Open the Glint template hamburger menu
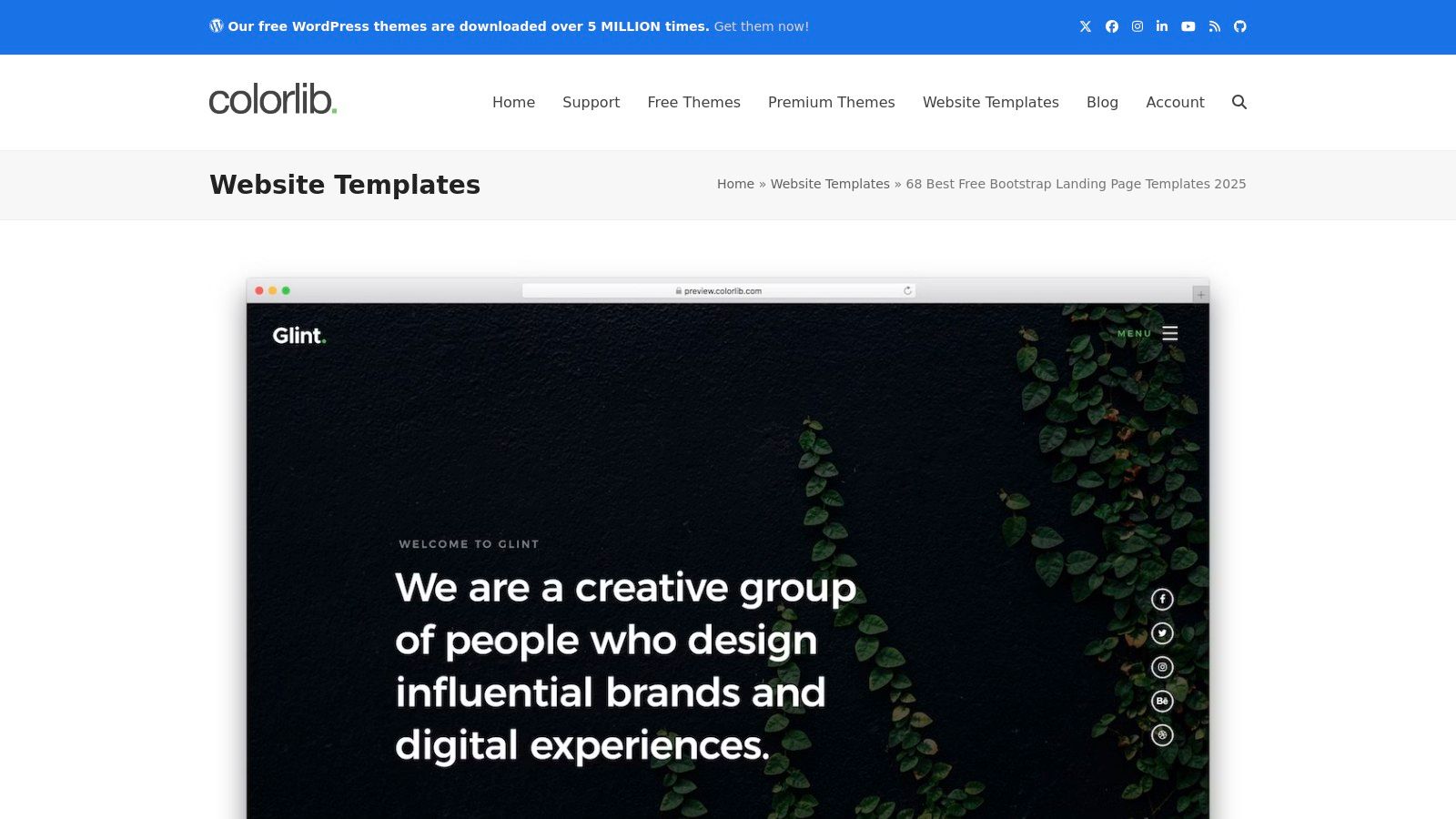 coord(1169,333)
